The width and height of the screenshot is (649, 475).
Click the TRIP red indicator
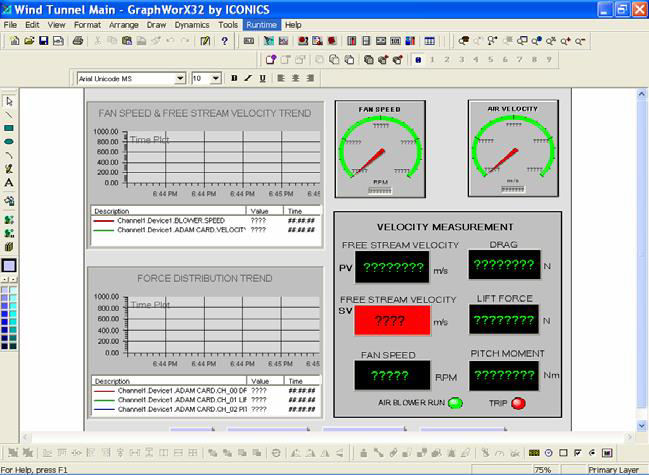519,403
